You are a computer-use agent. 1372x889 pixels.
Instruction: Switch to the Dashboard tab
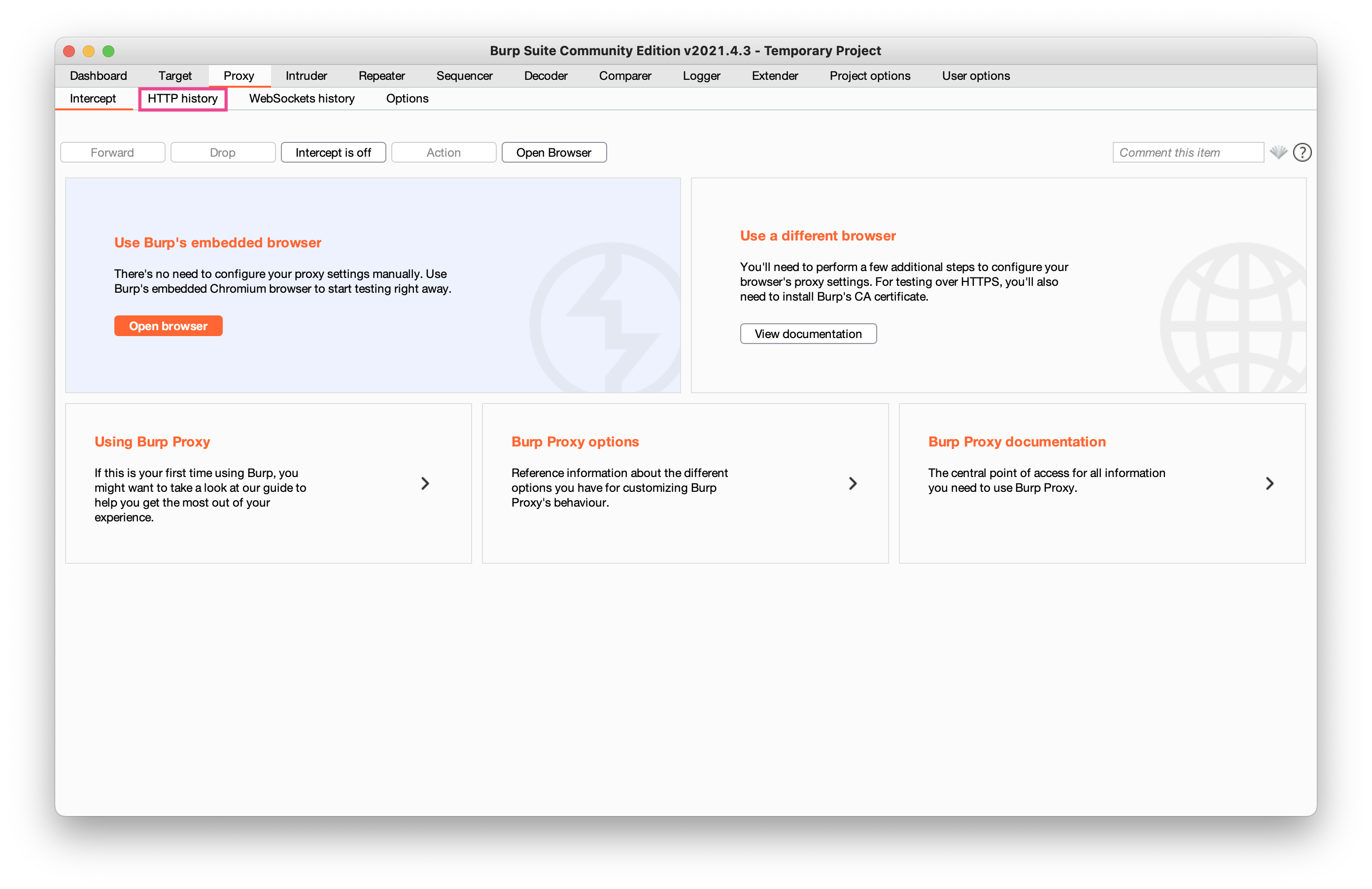(99, 75)
